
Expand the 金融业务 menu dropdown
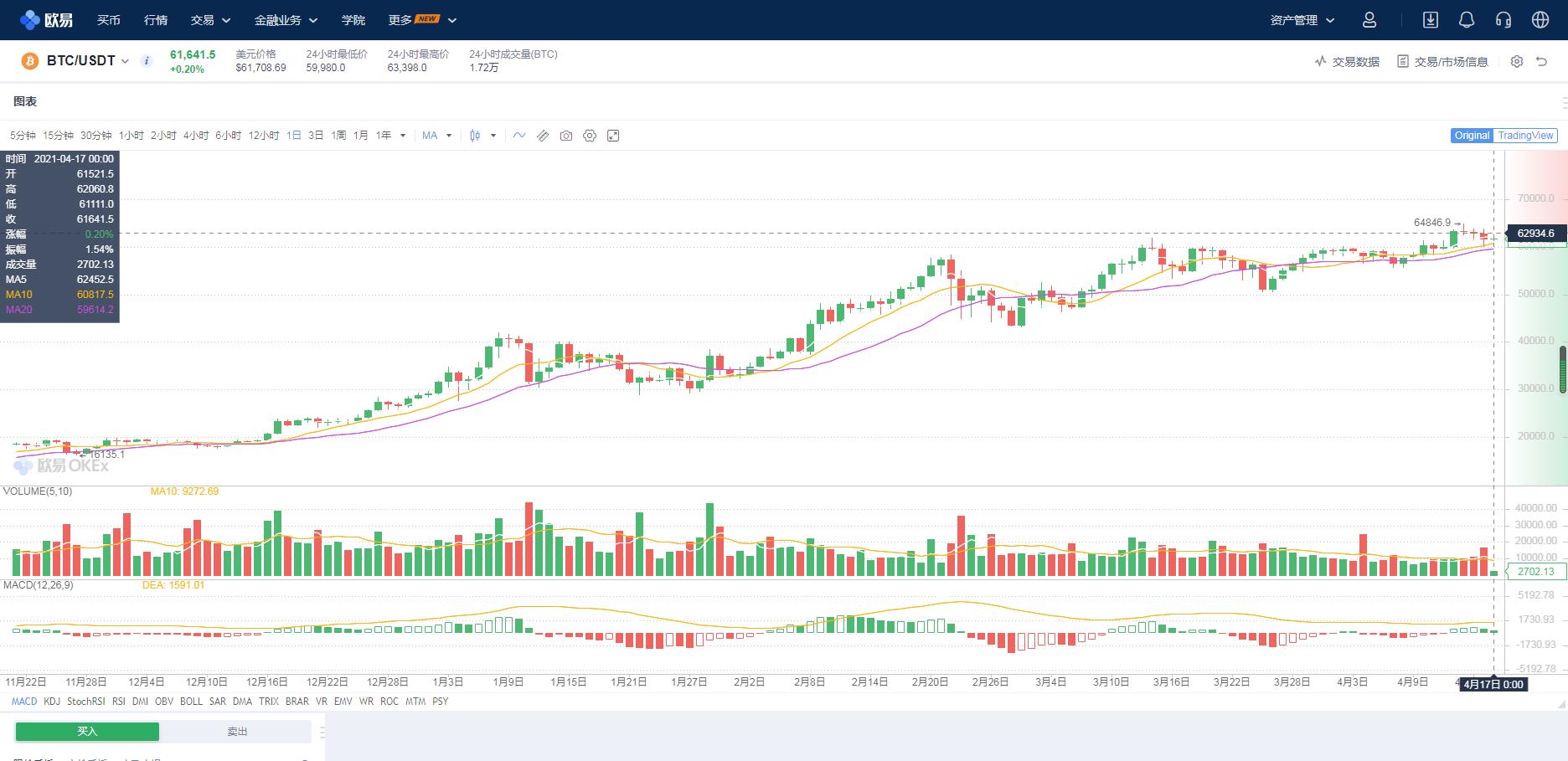click(x=286, y=20)
